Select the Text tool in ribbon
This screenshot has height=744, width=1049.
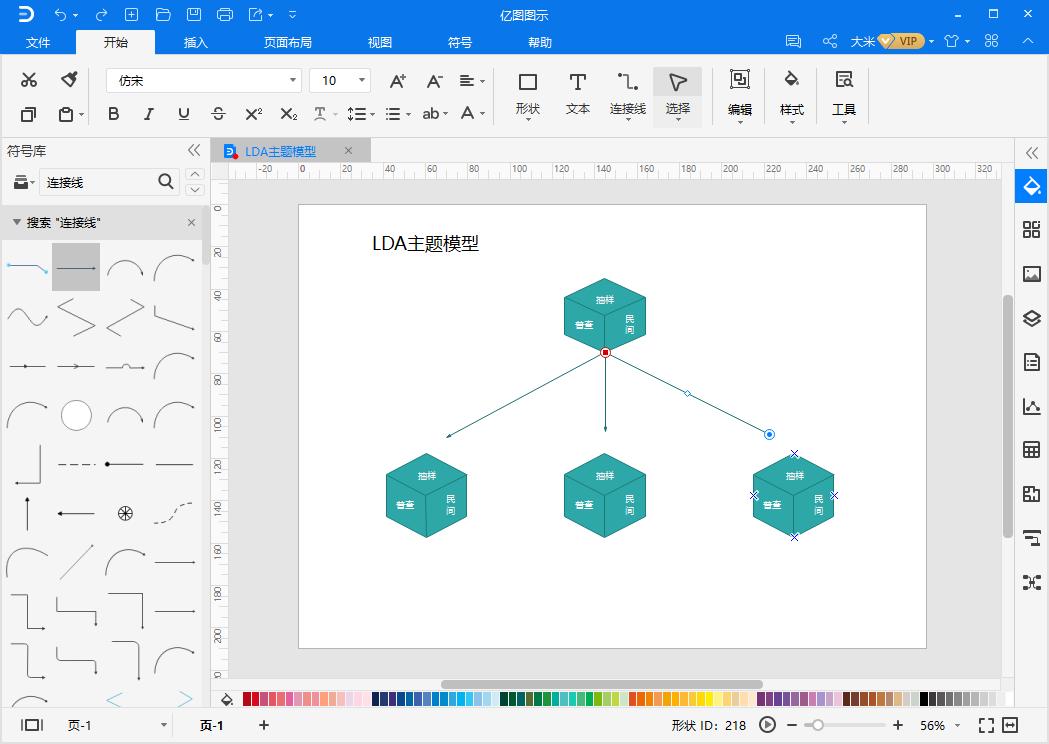tap(577, 94)
